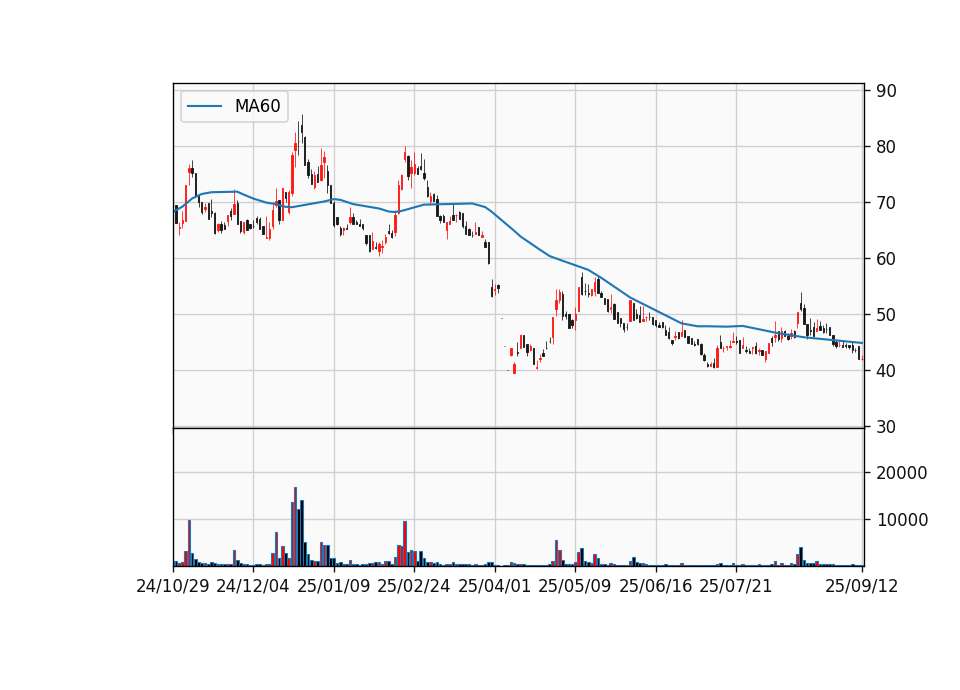
Task: Select the 25/06/16 date label
Action: point(656,586)
